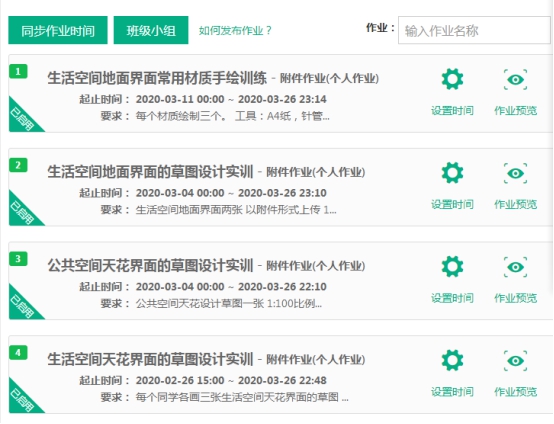Open the gear settings for assignment 2
The height and width of the screenshot is (424, 554).
coord(452,173)
